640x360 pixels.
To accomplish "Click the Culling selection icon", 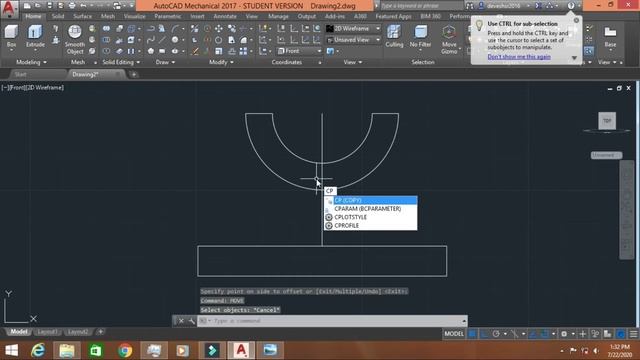I will click(x=394, y=36).
